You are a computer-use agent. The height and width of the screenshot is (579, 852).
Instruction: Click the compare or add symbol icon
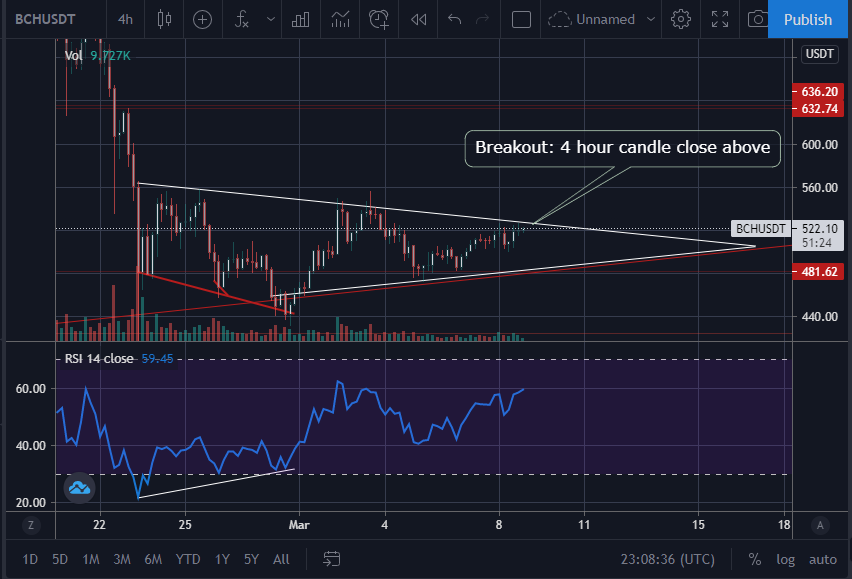pos(202,20)
